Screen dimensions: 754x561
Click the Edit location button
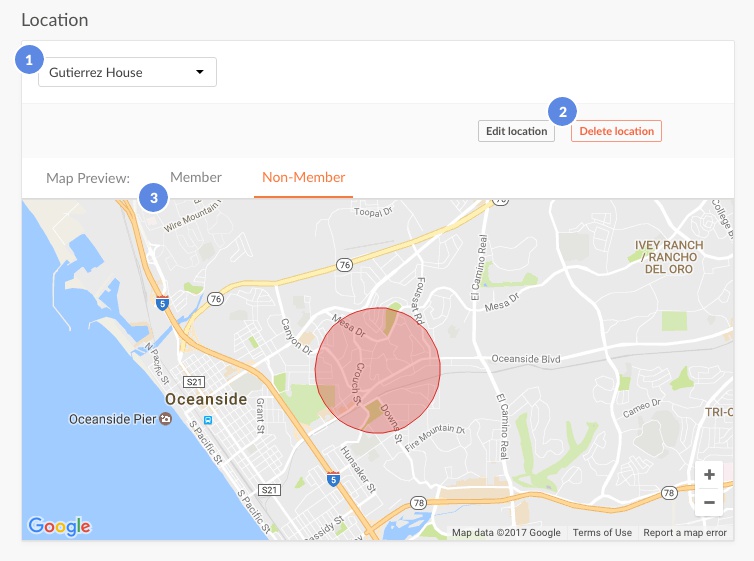click(516, 131)
